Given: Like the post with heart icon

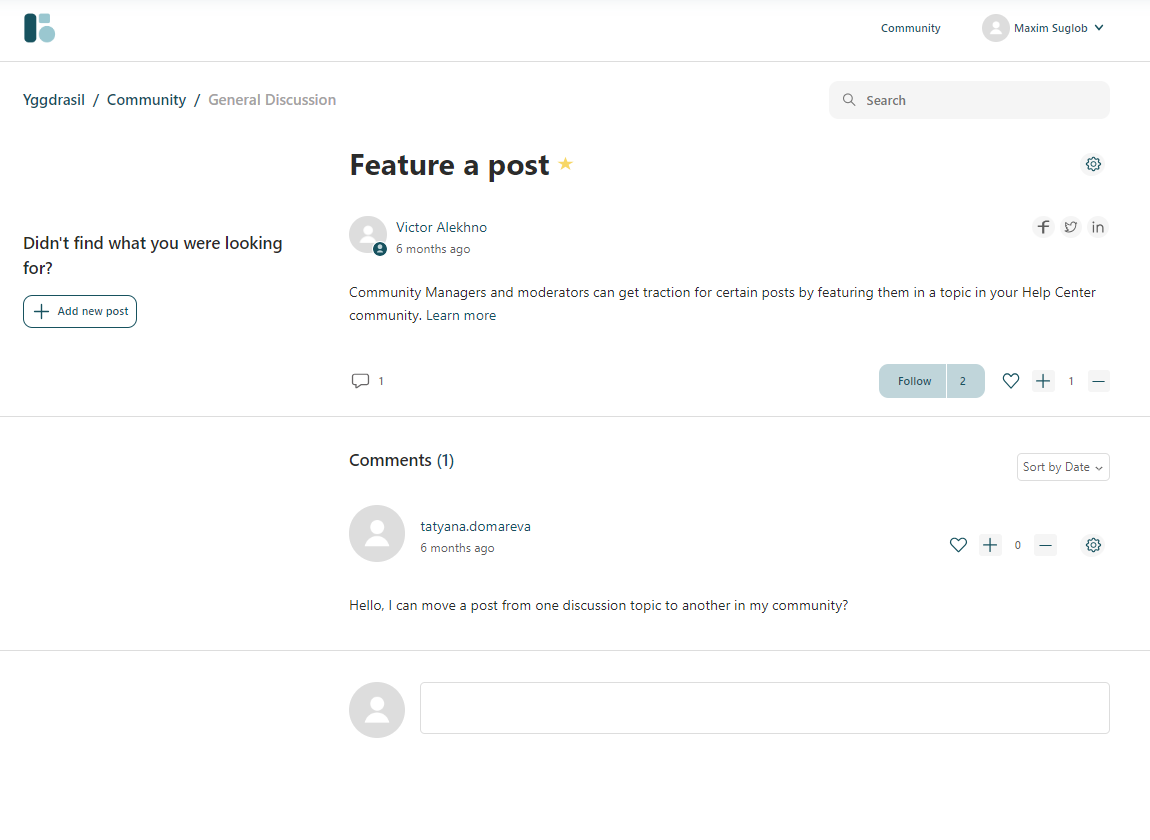Looking at the screenshot, I should click(x=1011, y=381).
